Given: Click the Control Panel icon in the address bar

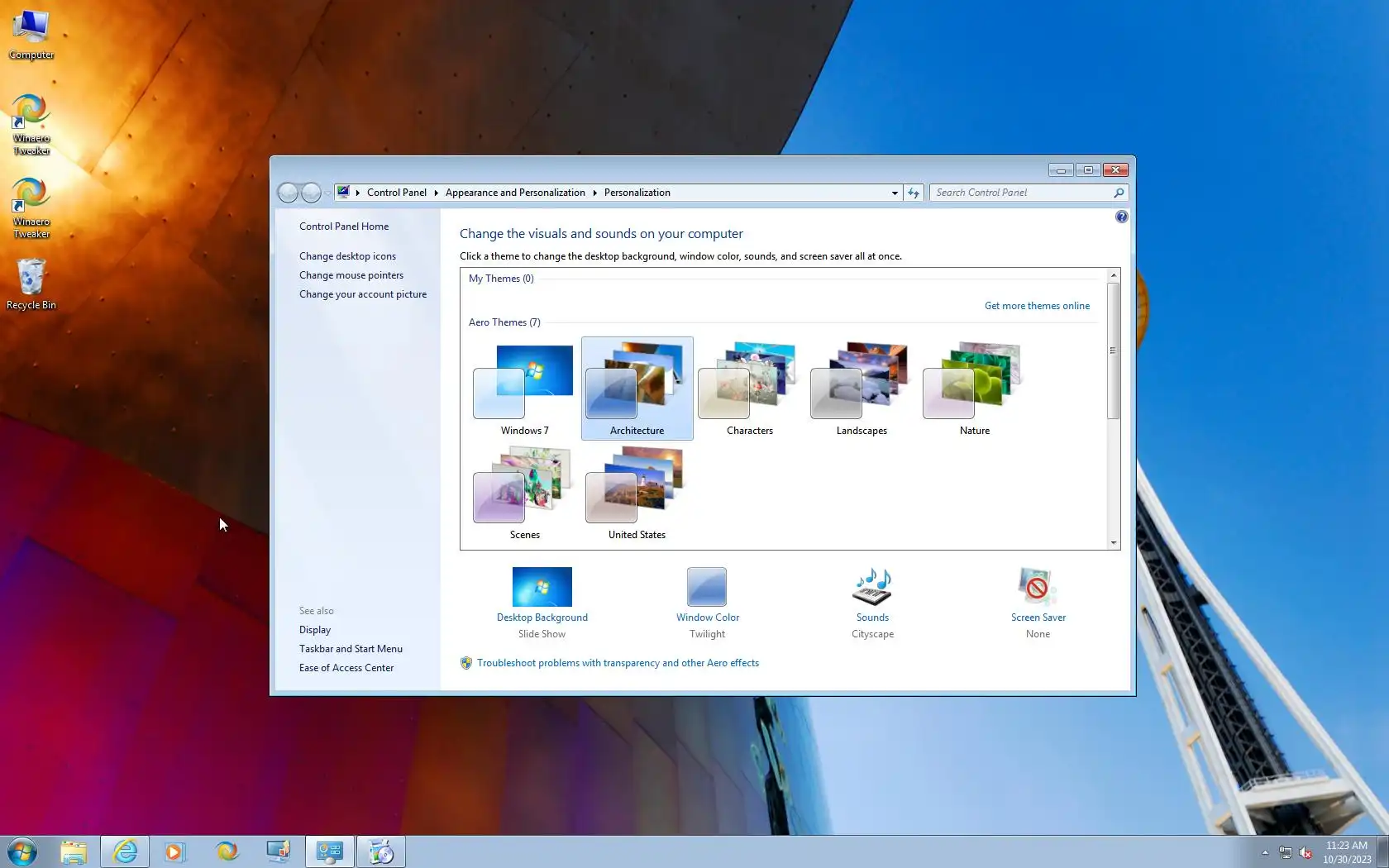Looking at the screenshot, I should (343, 193).
